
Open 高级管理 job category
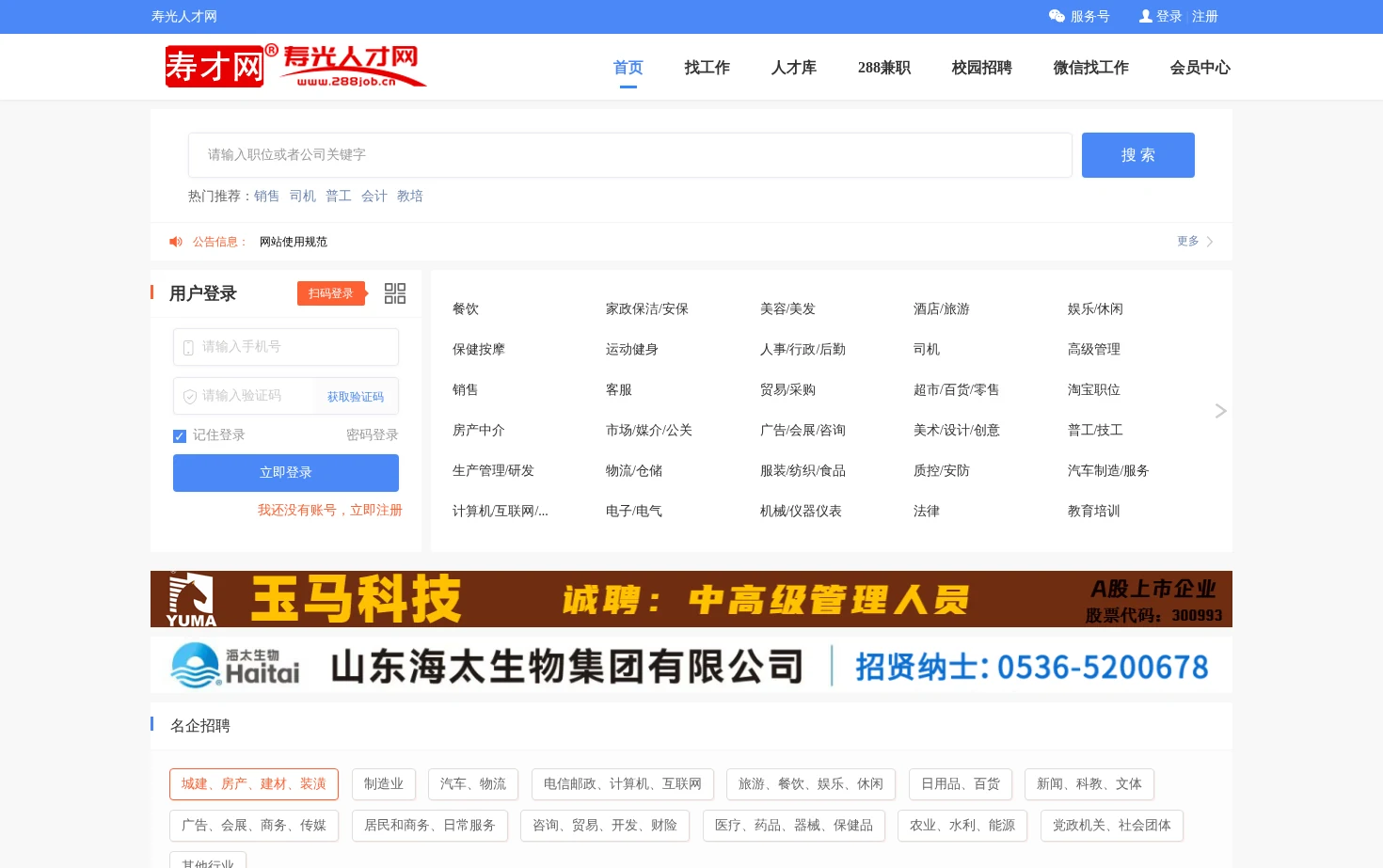(x=1093, y=349)
